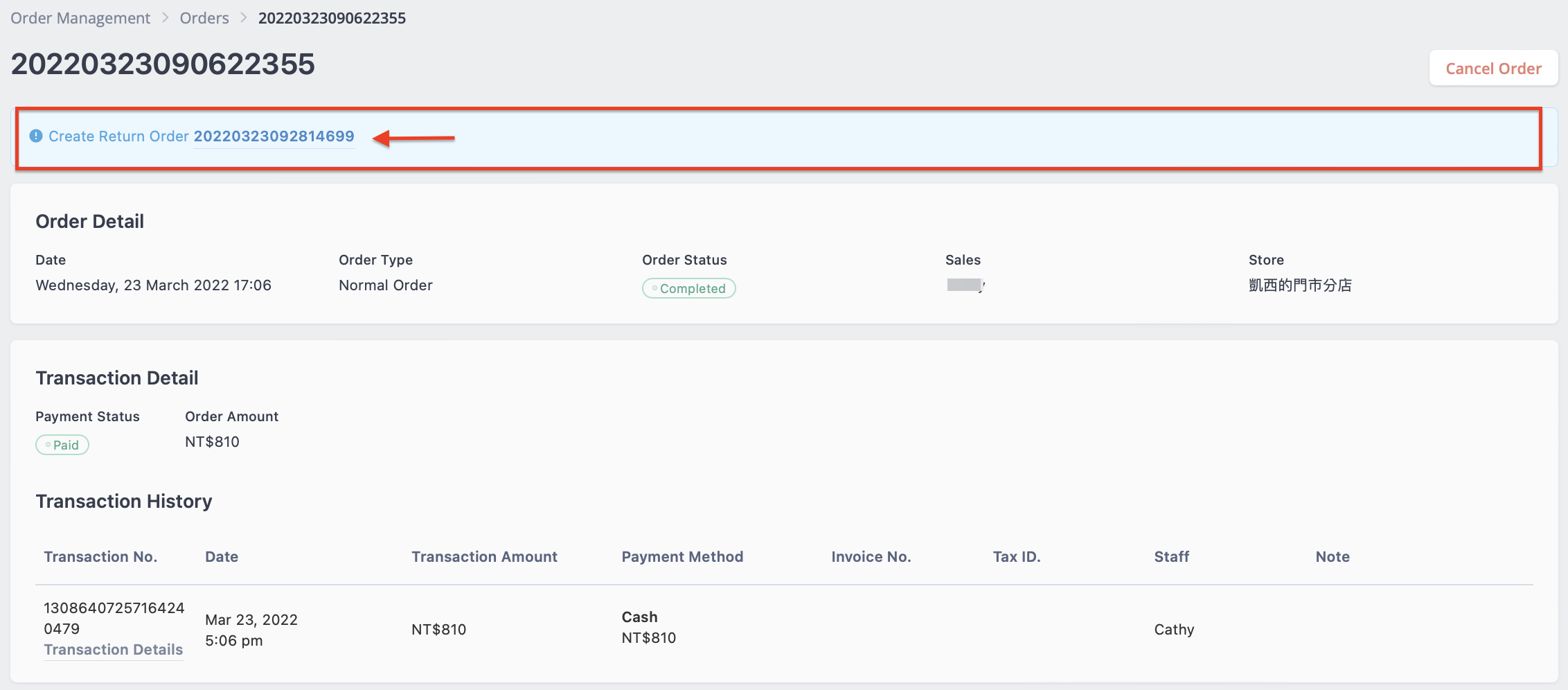Viewport: 1568px width, 690px height.
Task: Click the Invoice No. column header
Action: 871,557
